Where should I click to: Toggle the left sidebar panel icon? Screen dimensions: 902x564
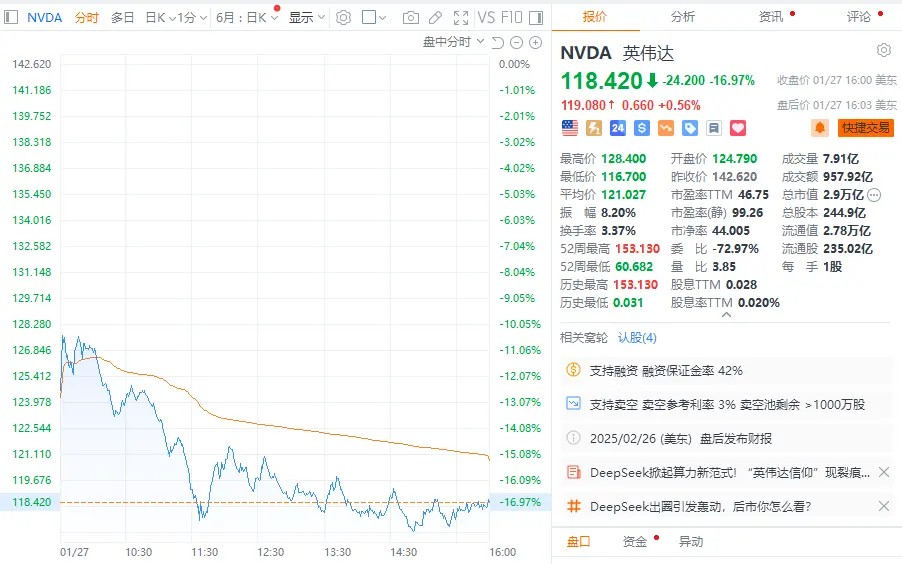11,17
